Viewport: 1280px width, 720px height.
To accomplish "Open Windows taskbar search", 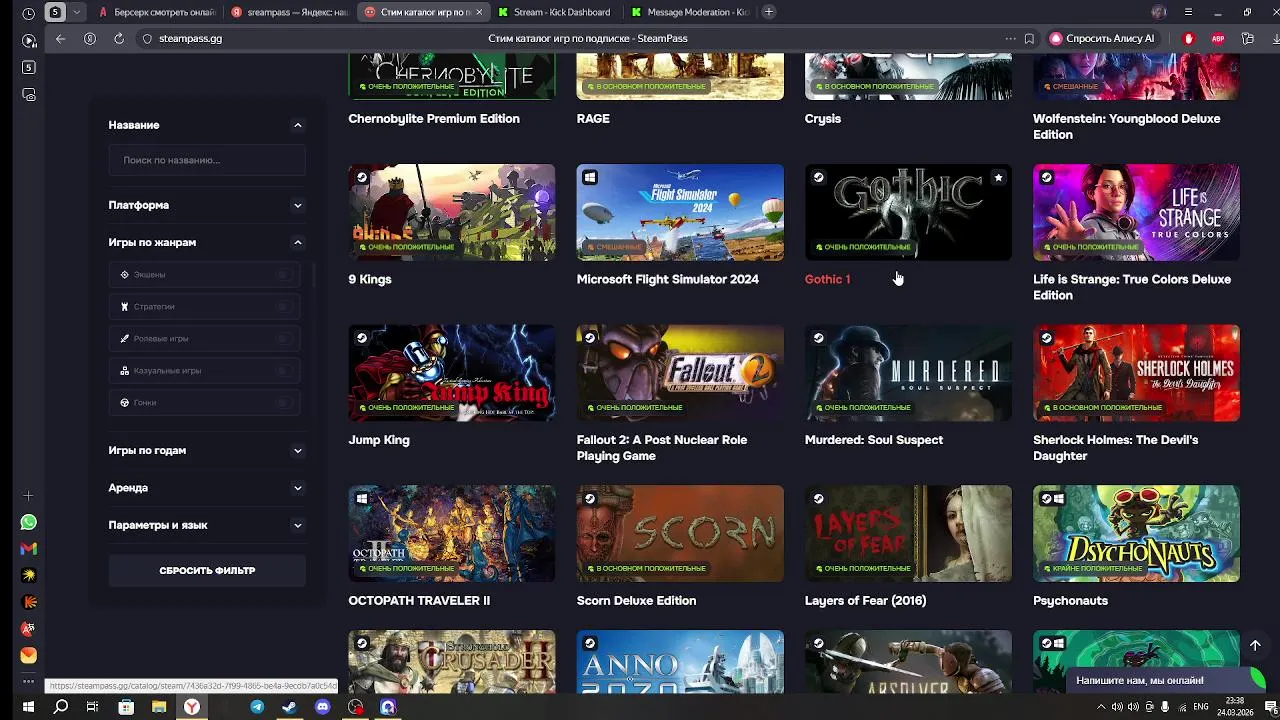I will click(x=61, y=707).
